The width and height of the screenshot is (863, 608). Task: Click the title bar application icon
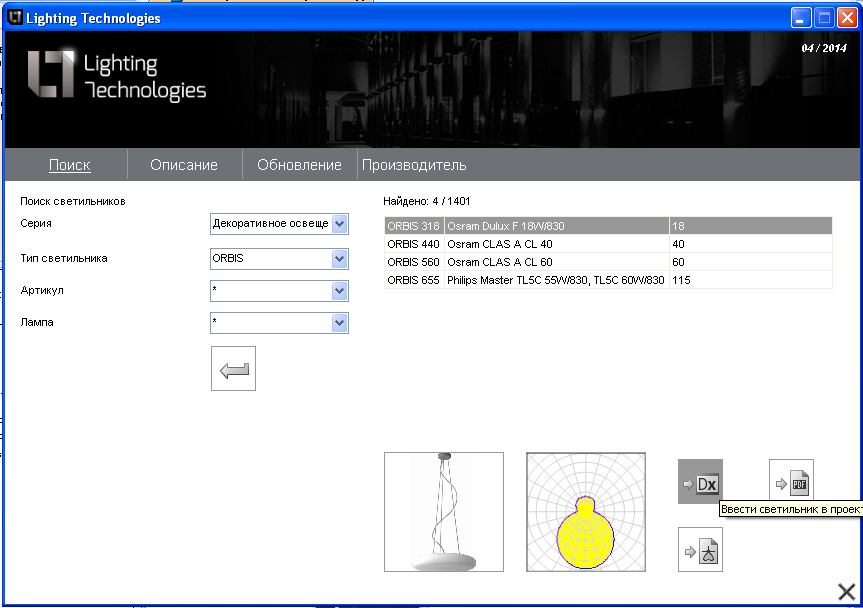click(x=15, y=18)
